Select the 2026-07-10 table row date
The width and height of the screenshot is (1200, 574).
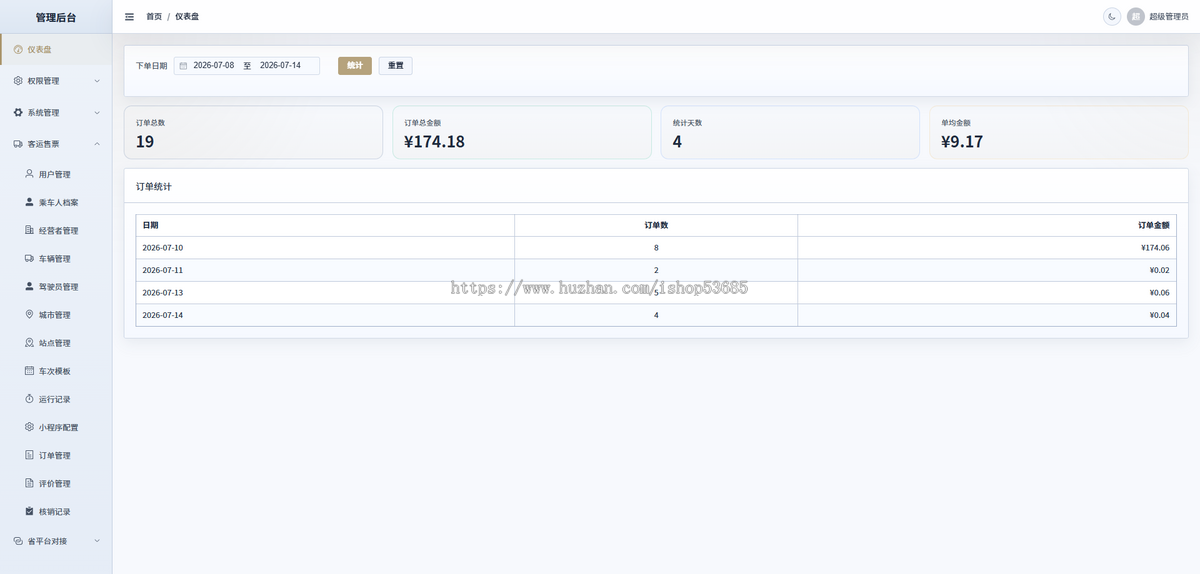click(x=163, y=248)
